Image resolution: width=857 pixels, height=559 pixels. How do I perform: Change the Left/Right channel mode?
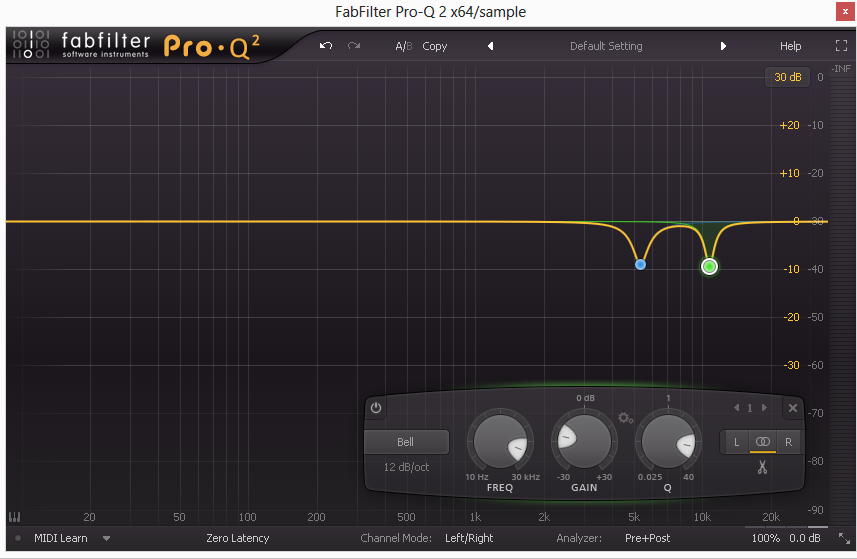click(469, 538)
